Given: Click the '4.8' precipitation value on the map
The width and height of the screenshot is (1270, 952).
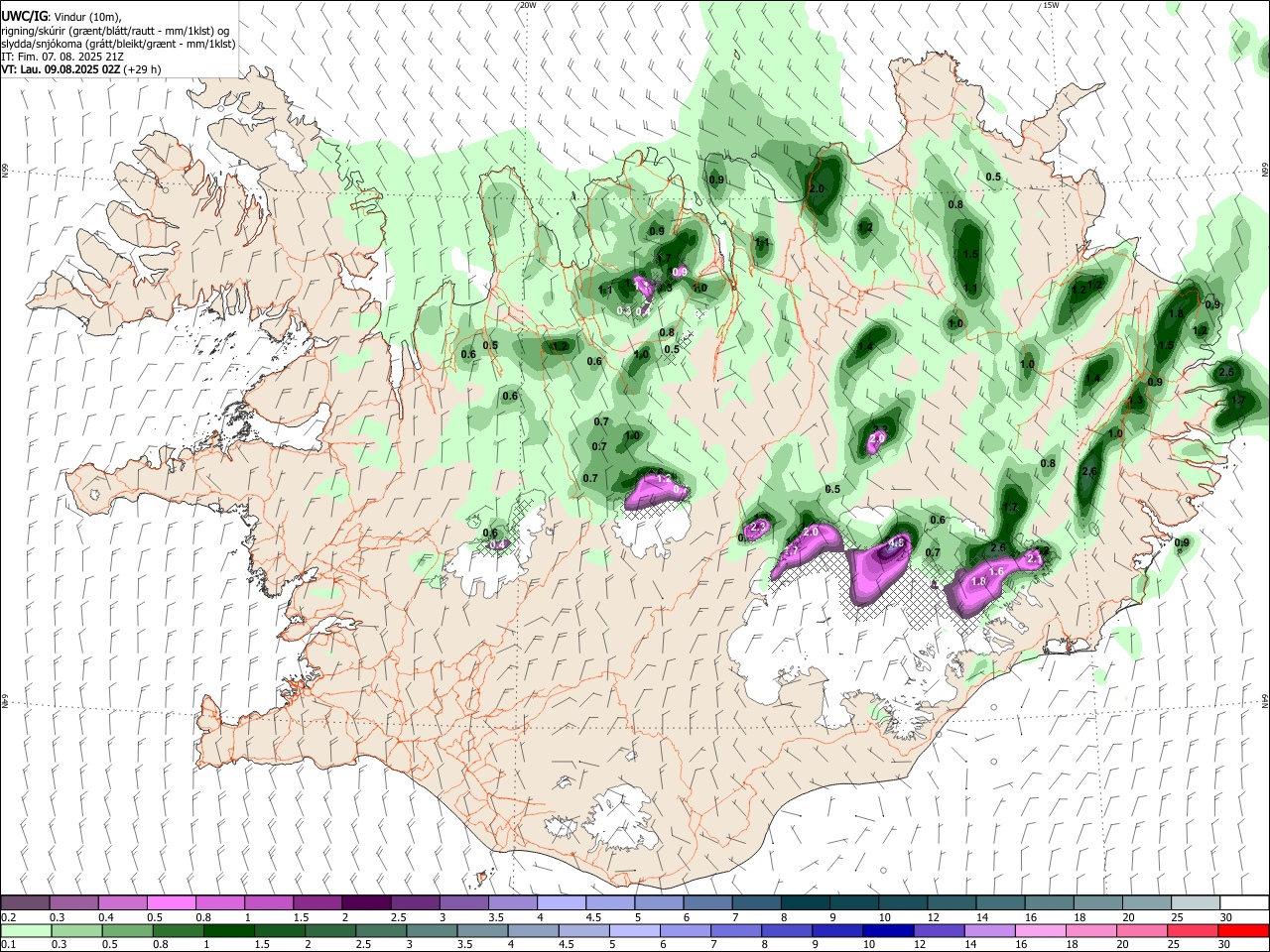Looking at the screenshot, I should [x=897, y=543].
